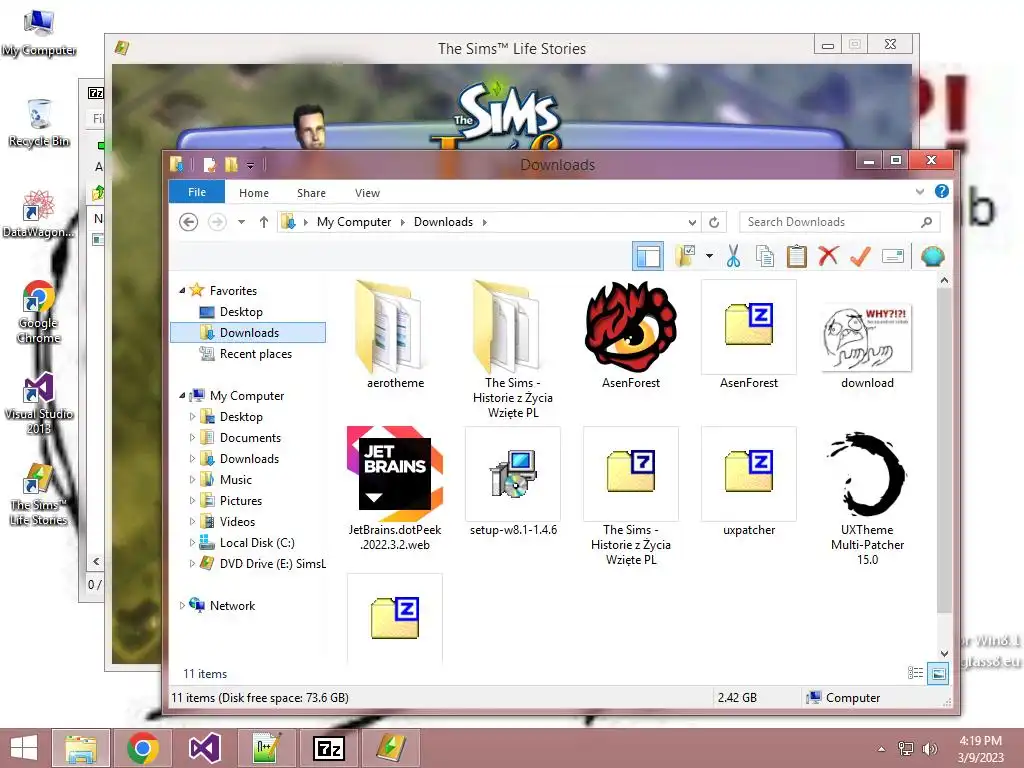Open quick access toolbar customize dropdown
This screenshot has width=1024, height=768.
click(x=250, y=165)
